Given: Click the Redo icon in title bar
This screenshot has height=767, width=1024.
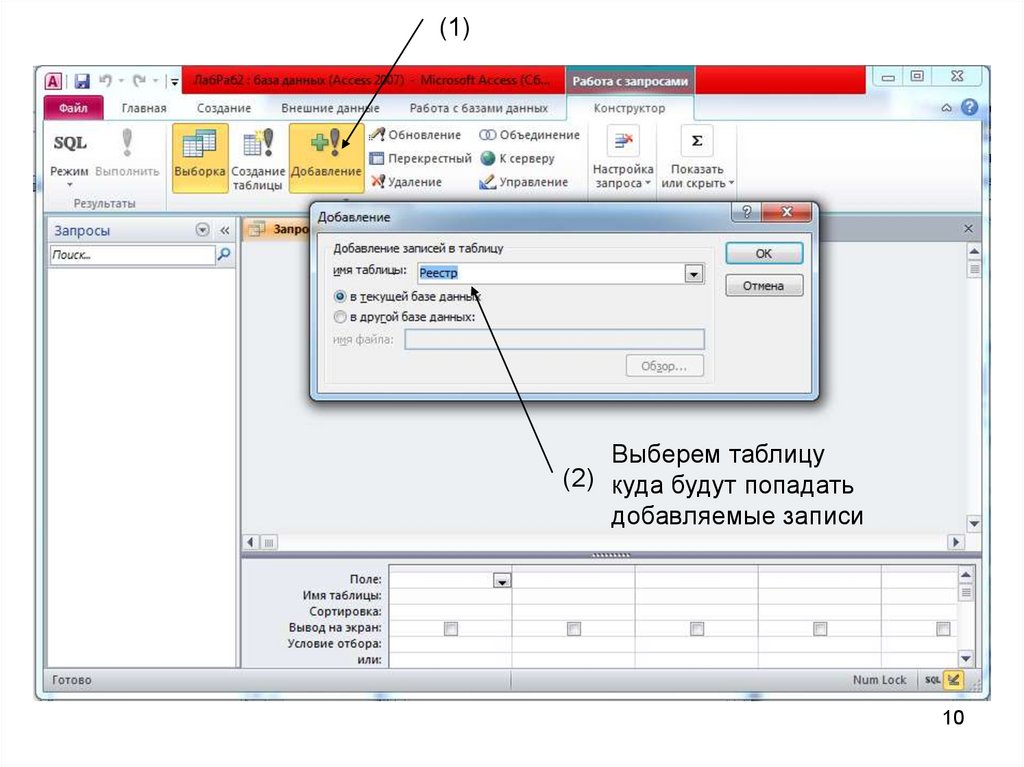Looking at the screenshot, I should pyautogui.click(x=139, y=80).
